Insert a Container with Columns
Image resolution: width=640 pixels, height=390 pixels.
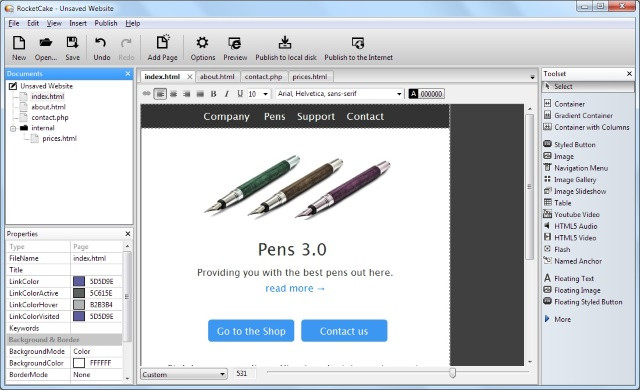click(587, 127)
